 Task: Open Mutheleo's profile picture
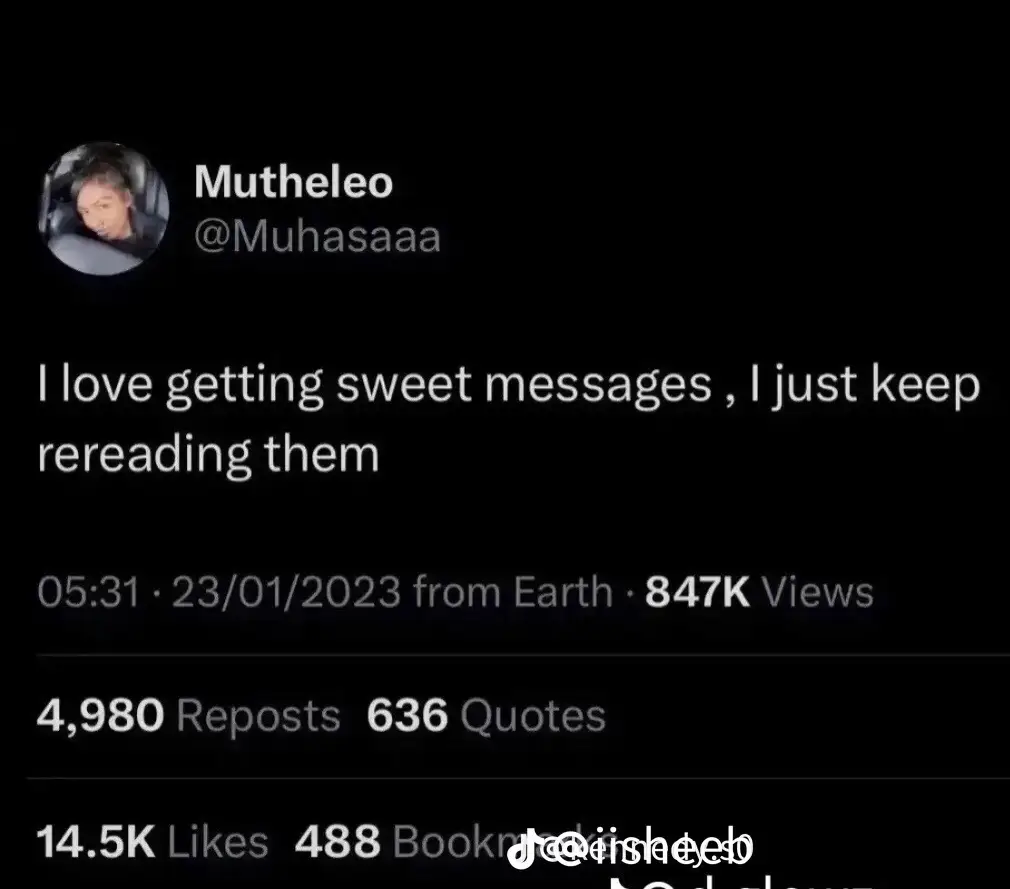(x=104, y=208)
